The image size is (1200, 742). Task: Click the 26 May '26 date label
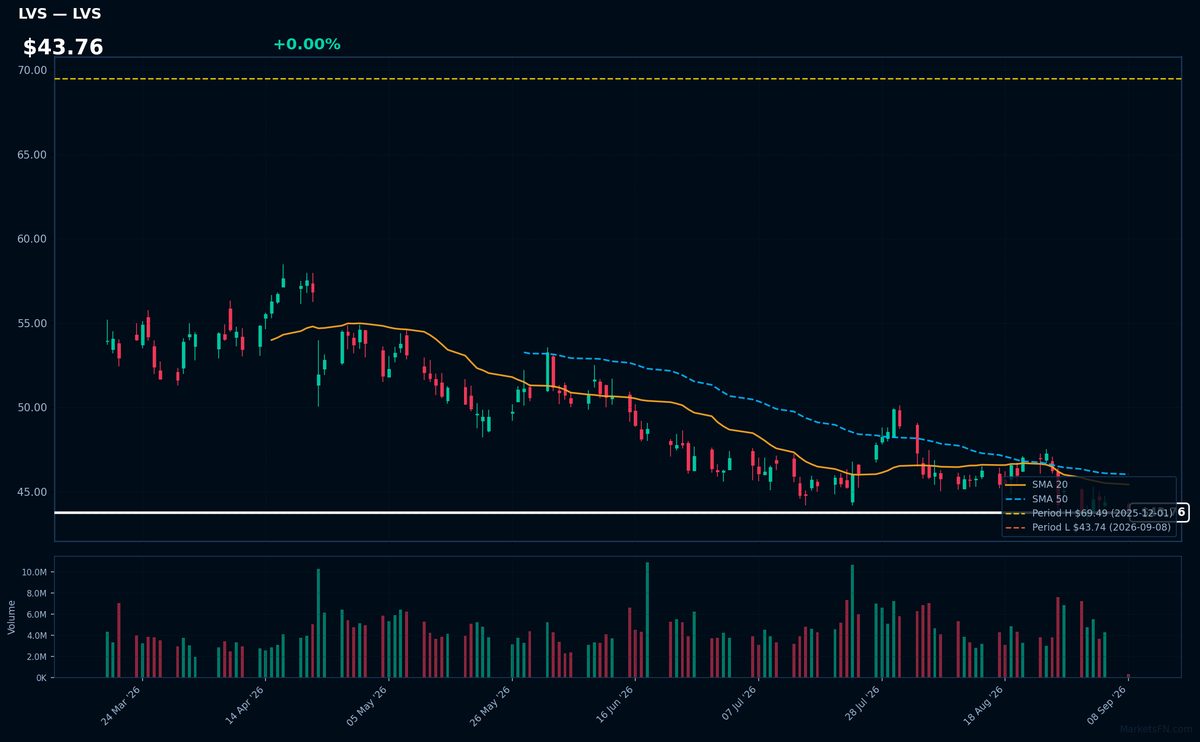[x=492, y=704]
